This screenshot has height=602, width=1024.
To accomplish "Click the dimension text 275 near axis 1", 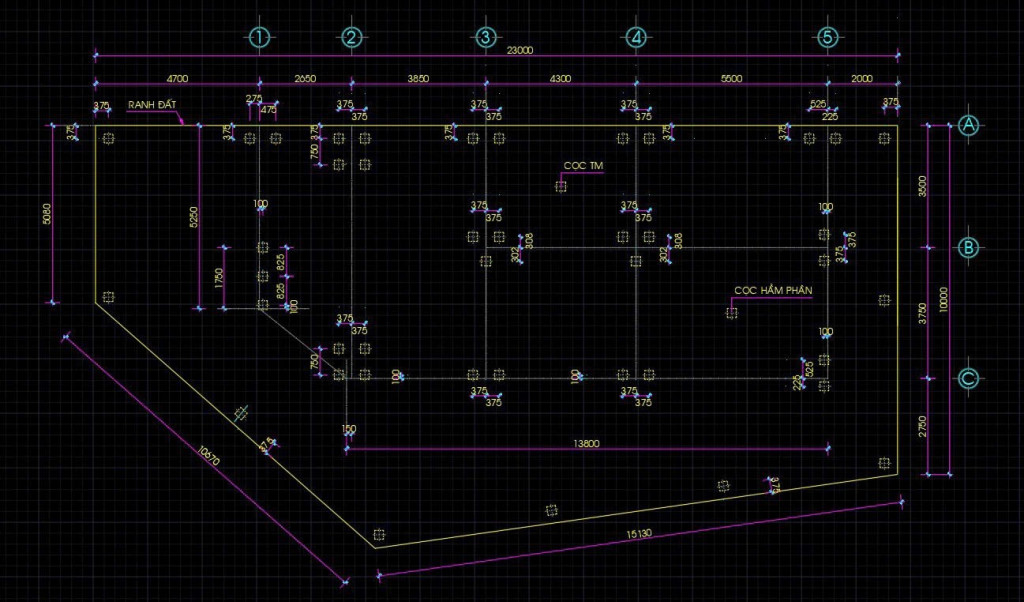I will click(253, 99).
